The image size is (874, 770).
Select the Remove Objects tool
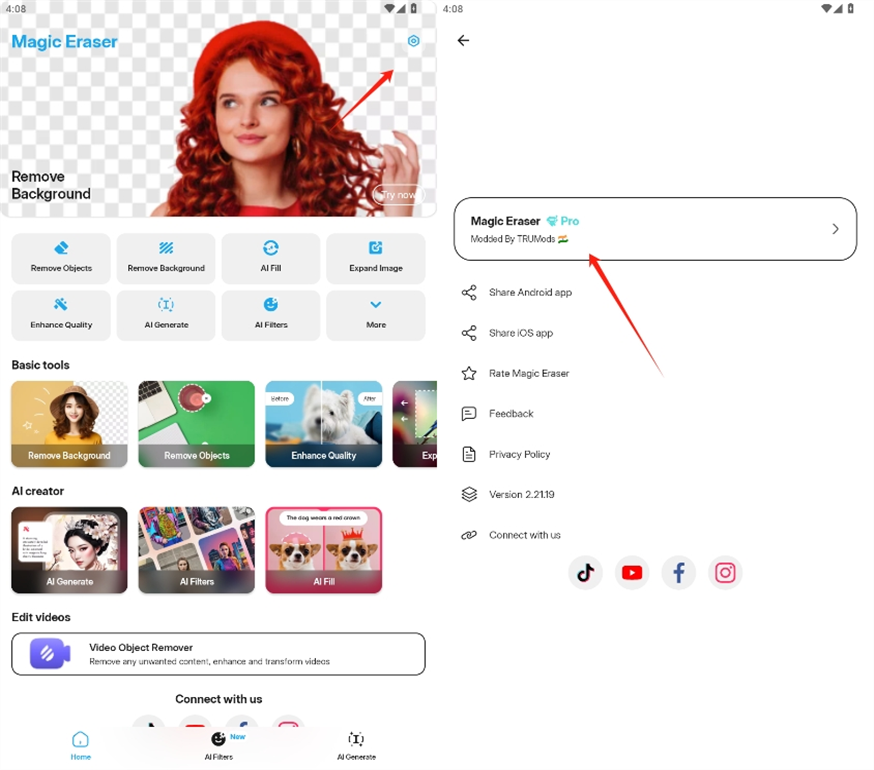[x=61, y=258]
